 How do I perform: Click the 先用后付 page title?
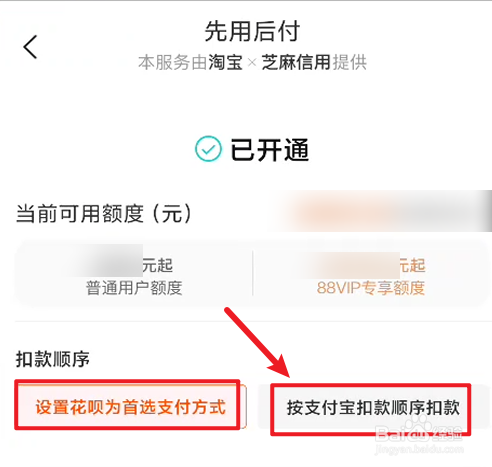252,32
